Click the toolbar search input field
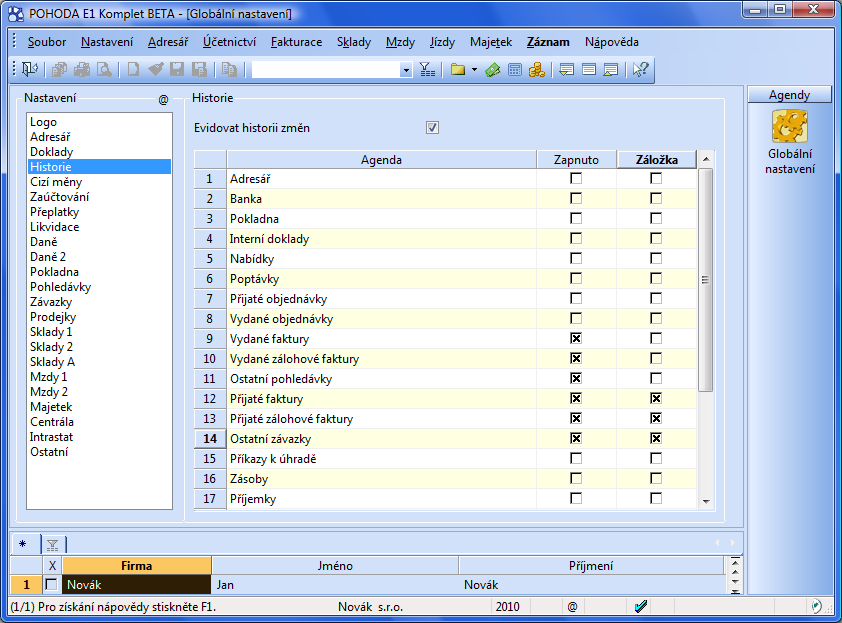 [326, 70]
